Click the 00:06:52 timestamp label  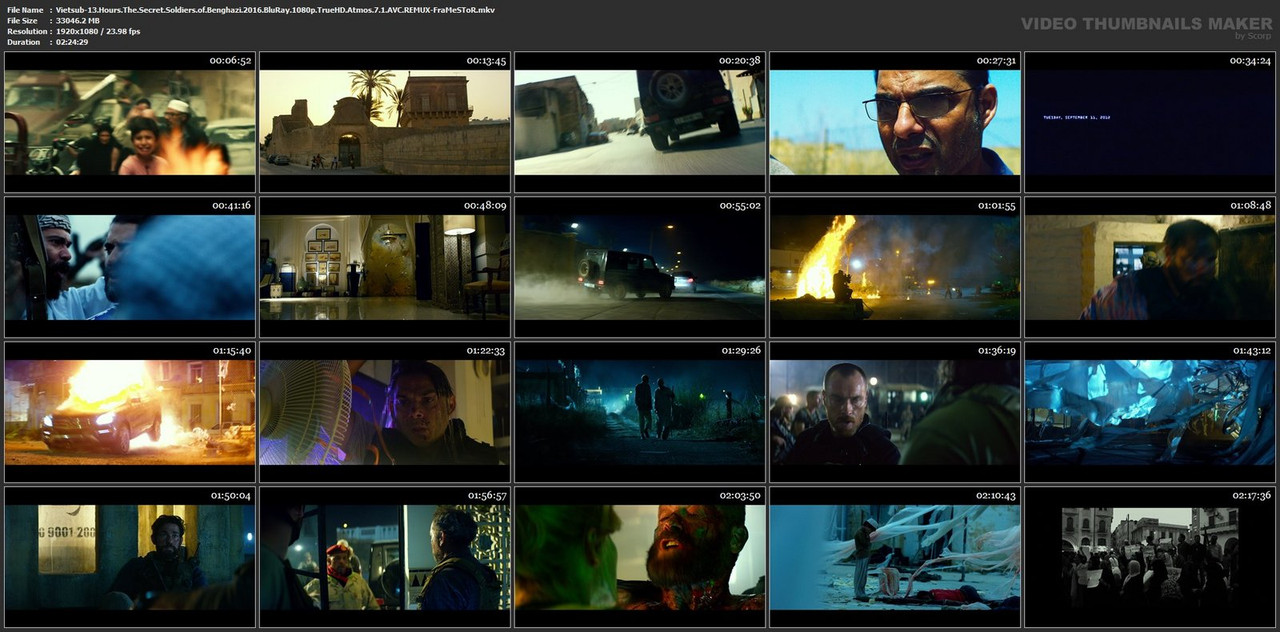pos(230,61)
